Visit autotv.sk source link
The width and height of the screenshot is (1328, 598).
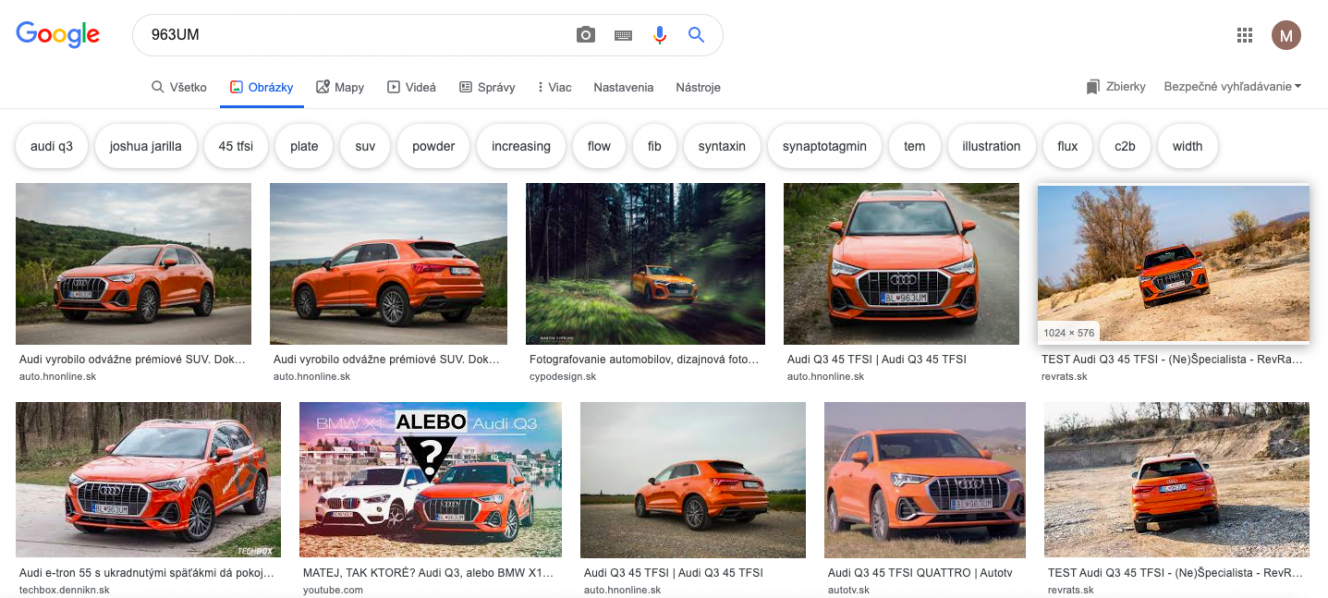(x=848, y=590)
